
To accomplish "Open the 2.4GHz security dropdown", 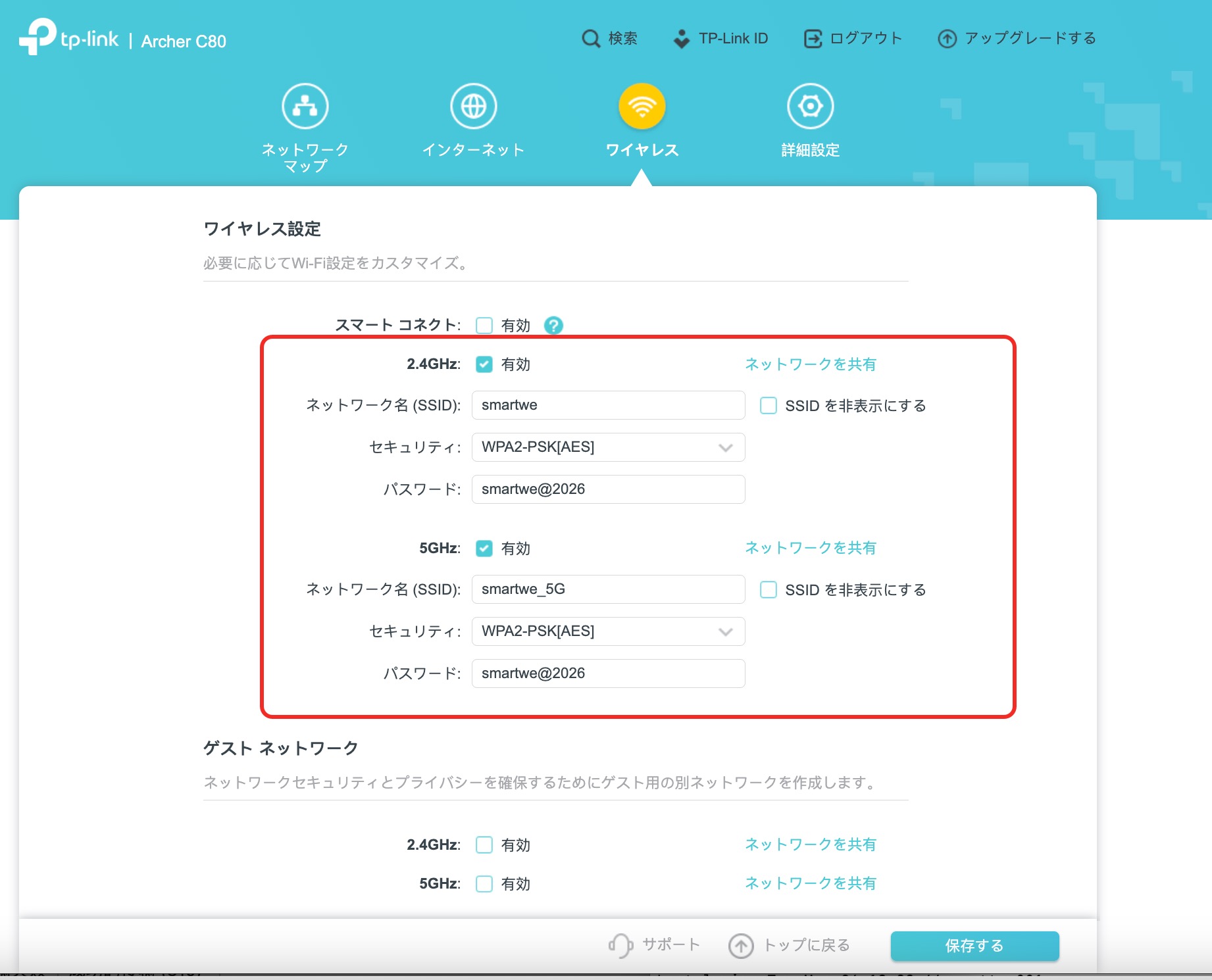I will coord(608,447).
